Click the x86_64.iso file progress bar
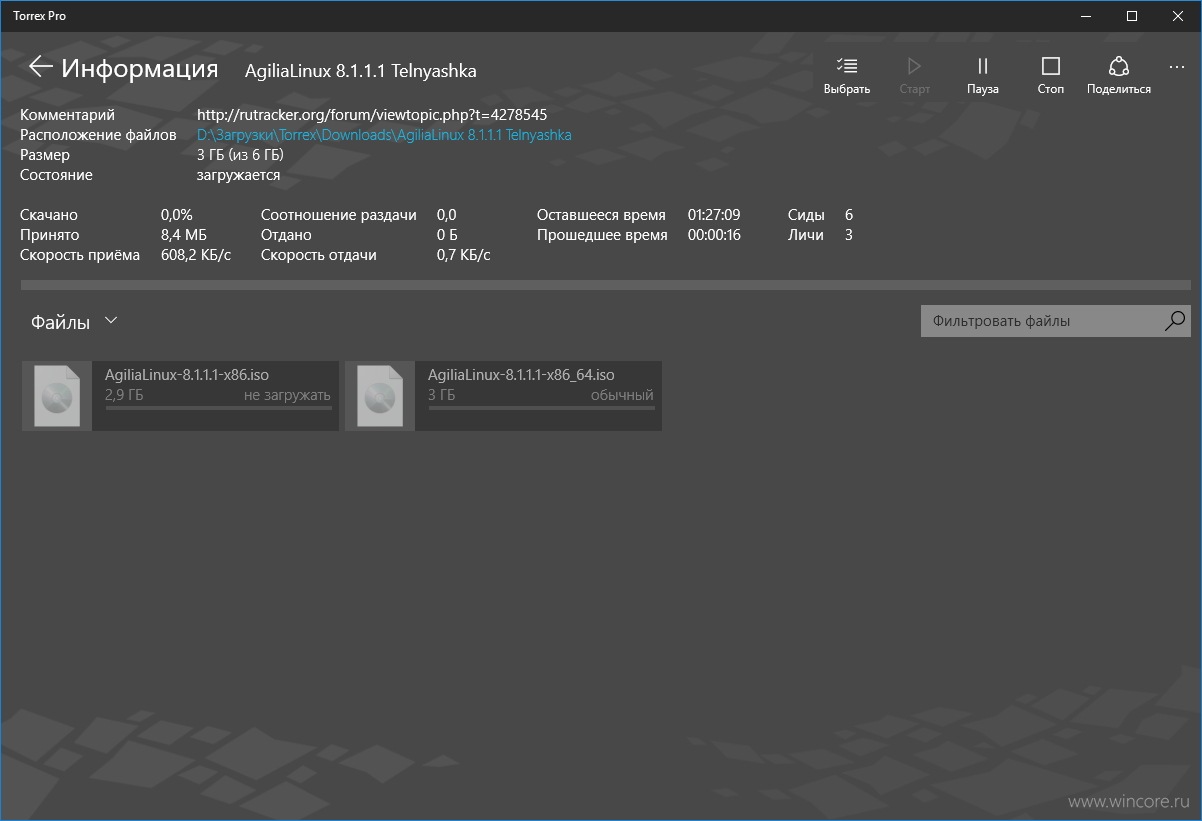 point(541,408)
